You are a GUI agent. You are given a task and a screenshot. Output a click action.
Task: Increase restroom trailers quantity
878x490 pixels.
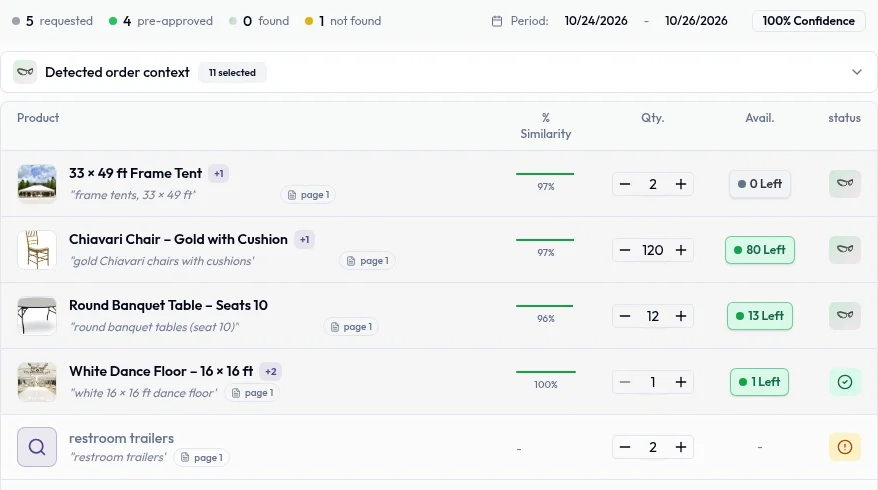[x=680, y=447]
